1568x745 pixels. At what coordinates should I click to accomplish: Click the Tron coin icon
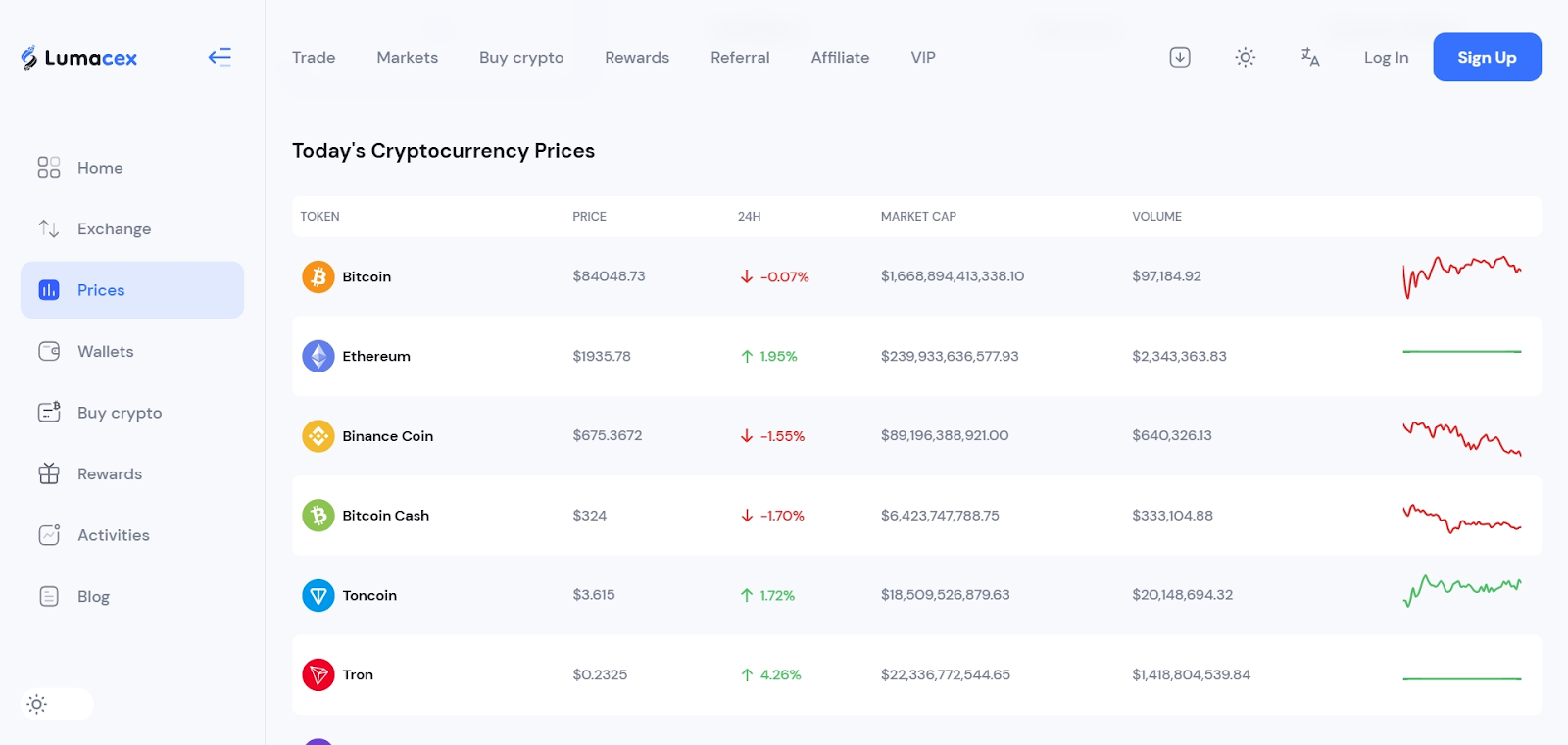click(318, 674)
